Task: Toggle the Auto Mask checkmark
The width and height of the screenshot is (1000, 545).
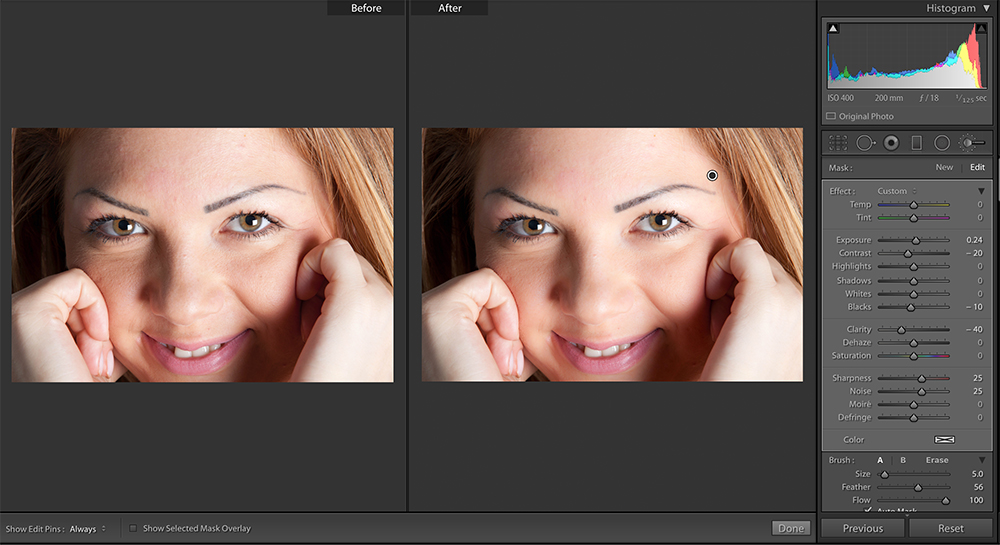Action: coord(868,510)
